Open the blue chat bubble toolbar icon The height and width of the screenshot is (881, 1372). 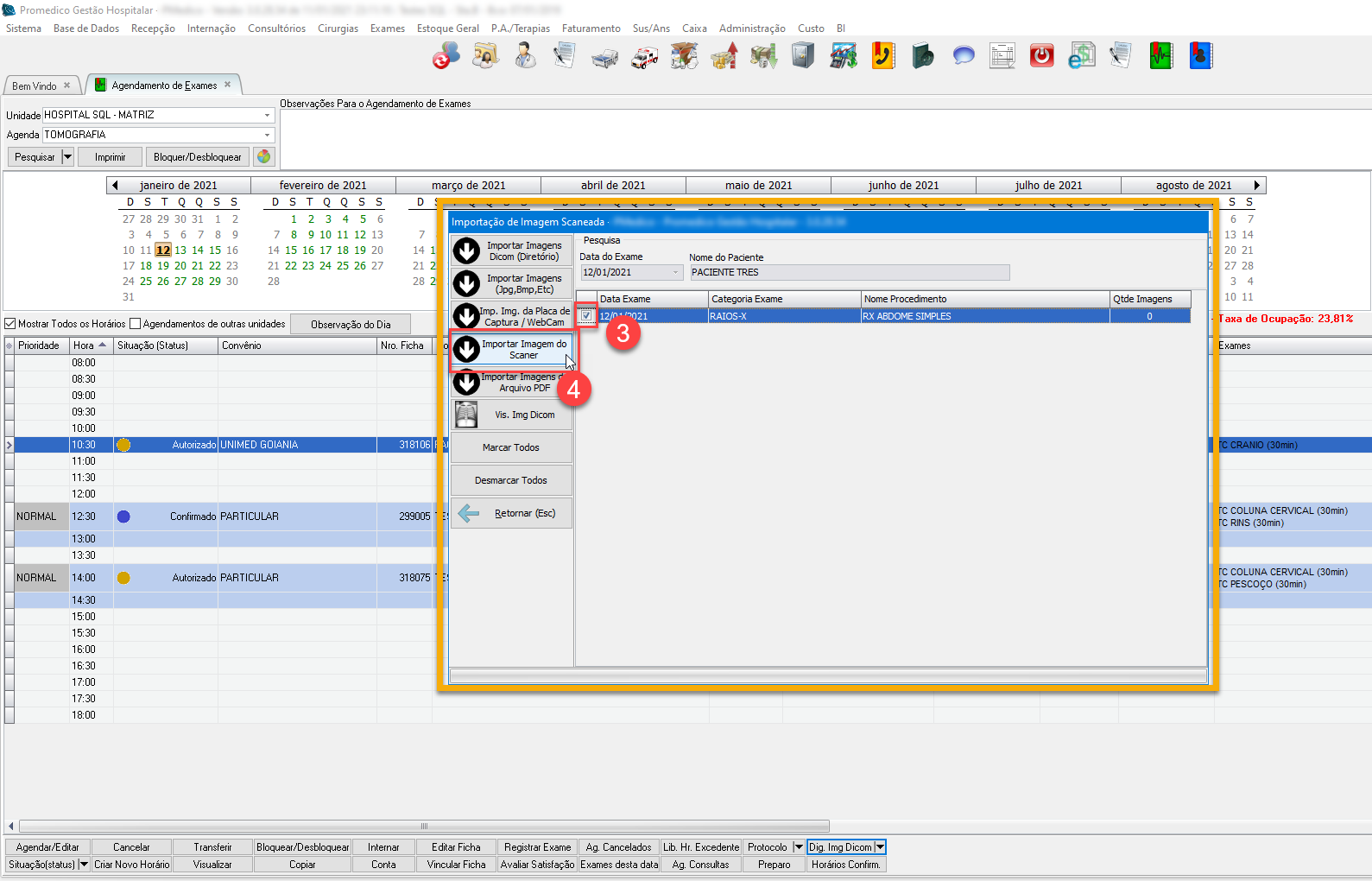coord(963,57)
